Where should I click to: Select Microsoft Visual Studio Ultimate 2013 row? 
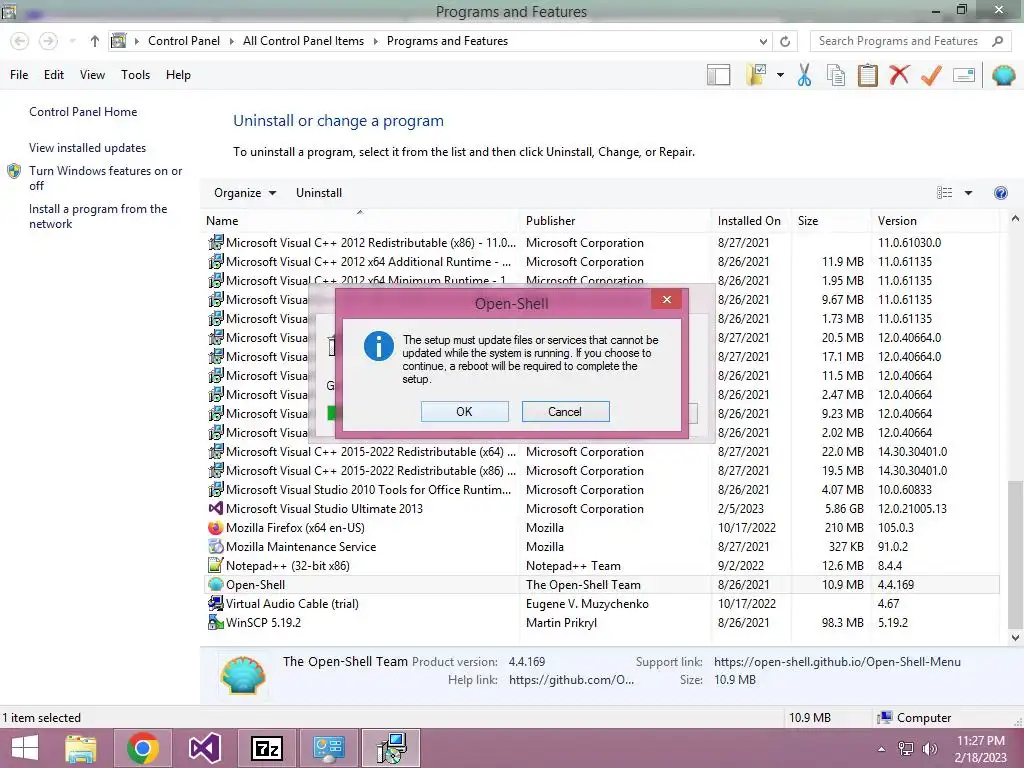(602, 509)
